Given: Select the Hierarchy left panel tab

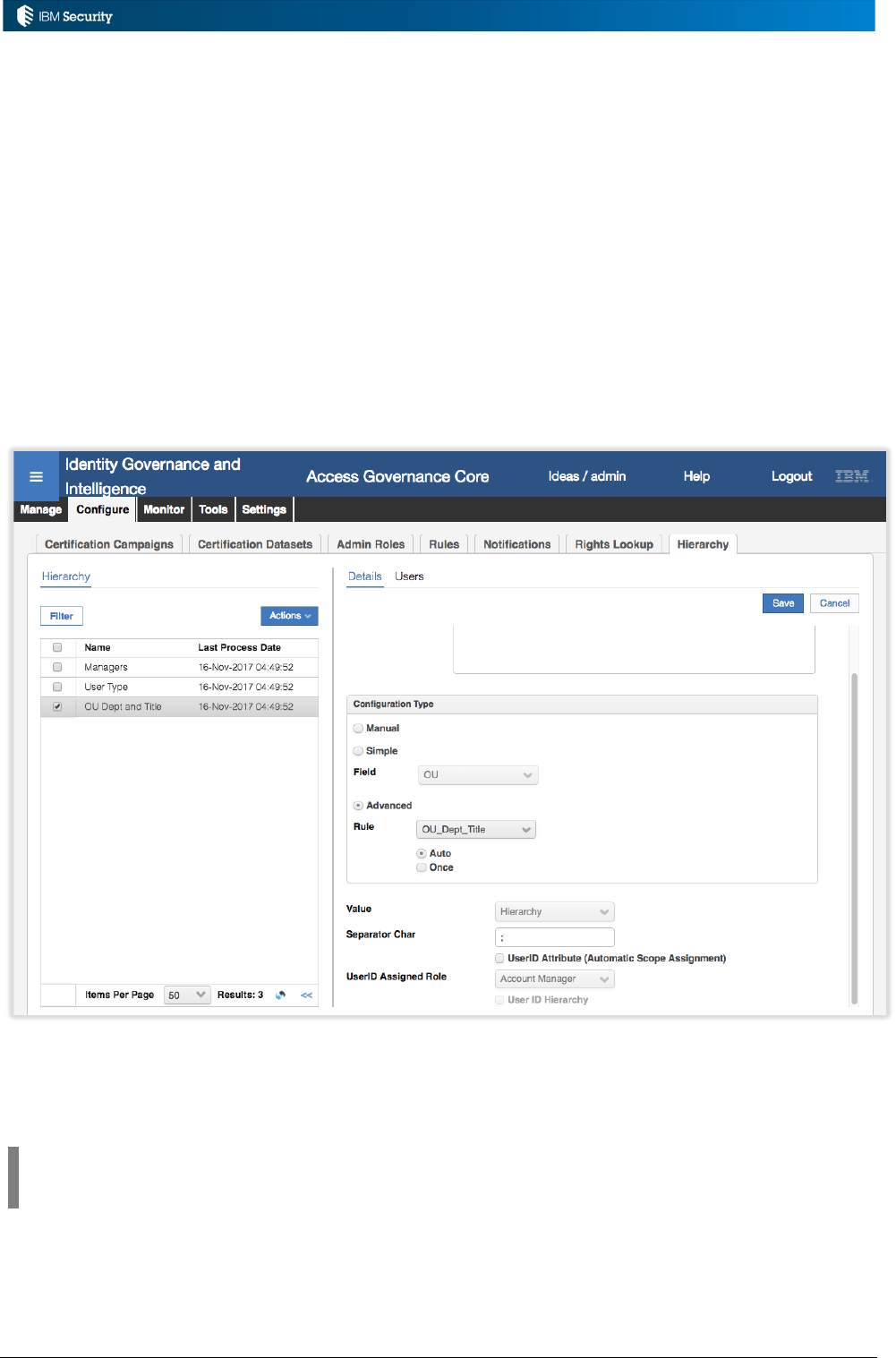Looking at the screenshot, I should pos(66,577).
